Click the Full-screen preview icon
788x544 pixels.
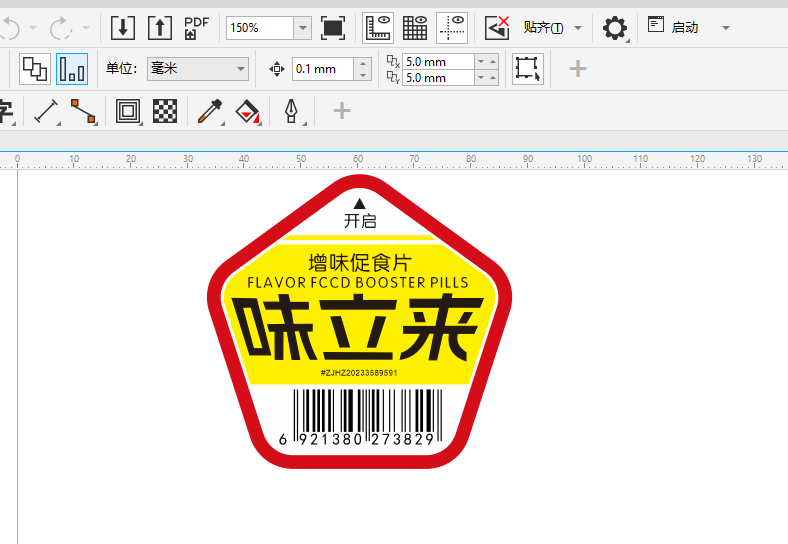(333, 28)
